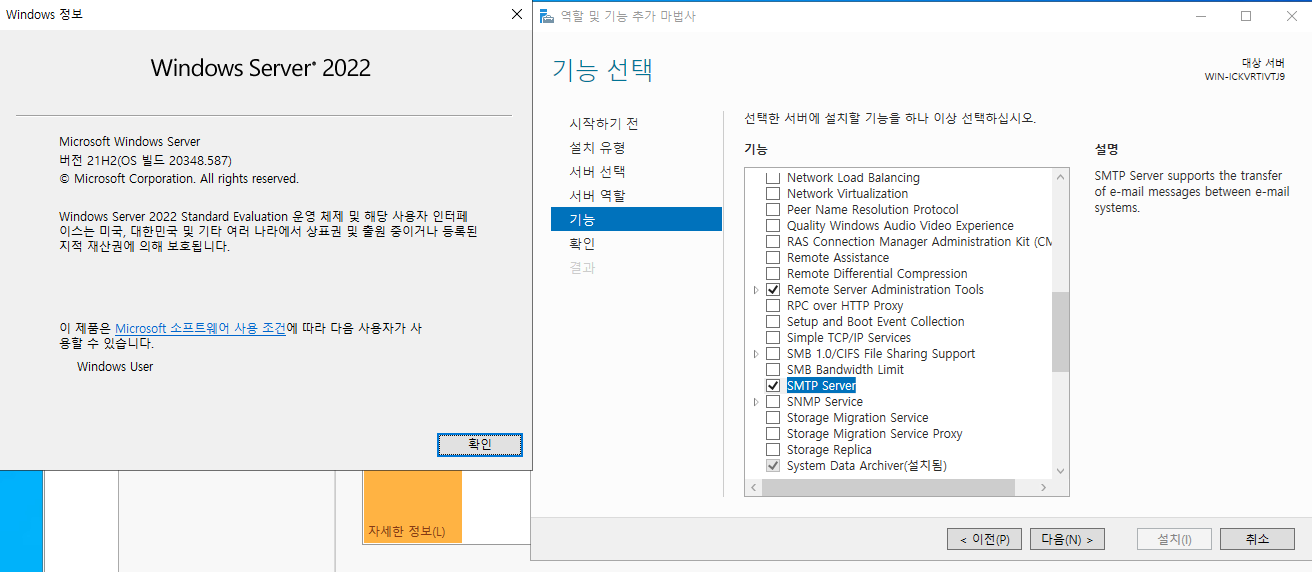Click horizontal scrollbar right arrow
This screenshot has width=1312, height=572.
pos(1043,488)
